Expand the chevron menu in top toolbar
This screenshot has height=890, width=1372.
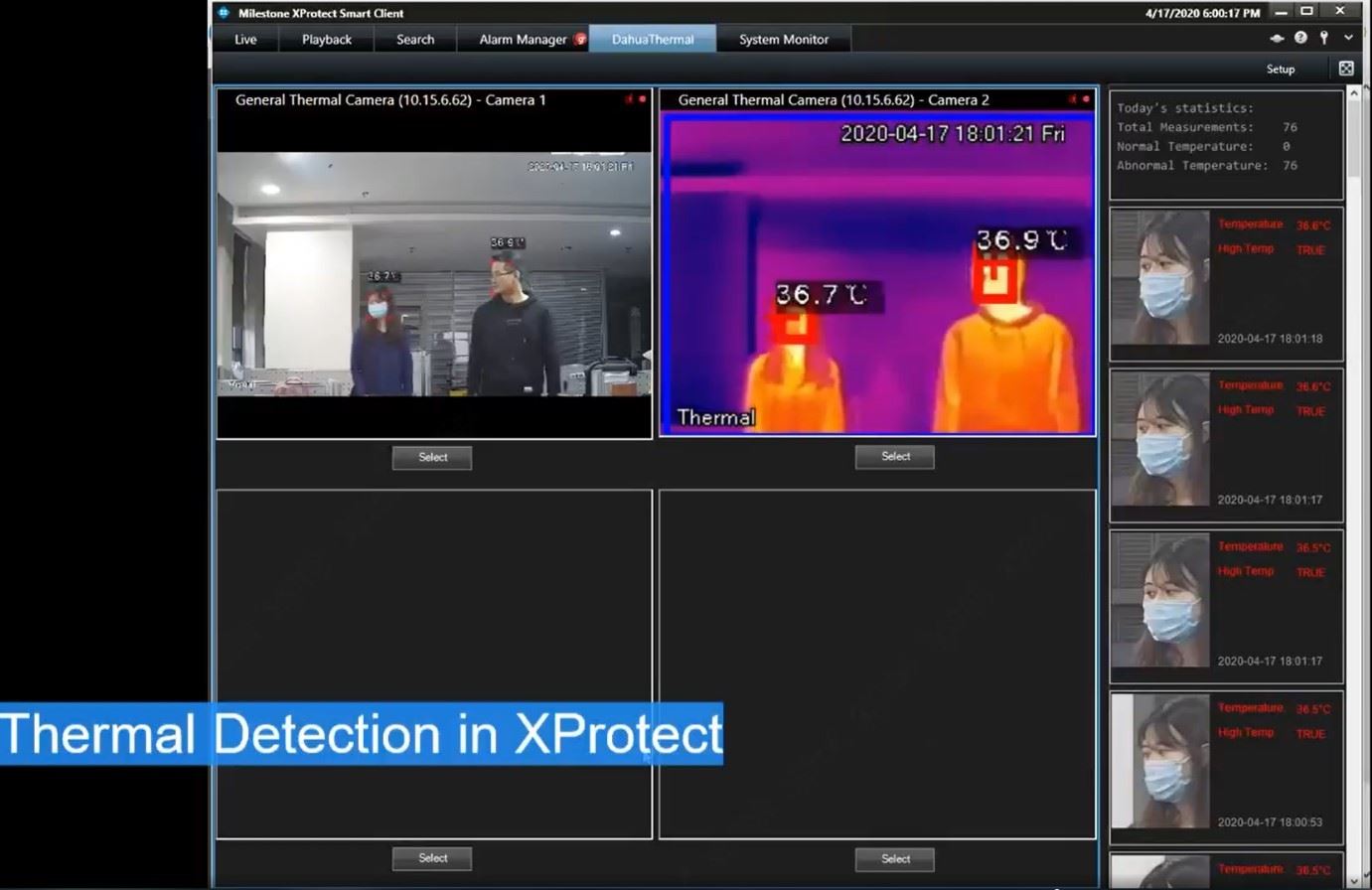[x=1348, y=38]
